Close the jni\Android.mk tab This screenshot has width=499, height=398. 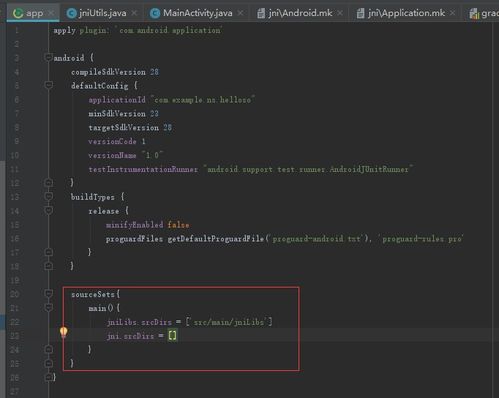click(340, 13)
